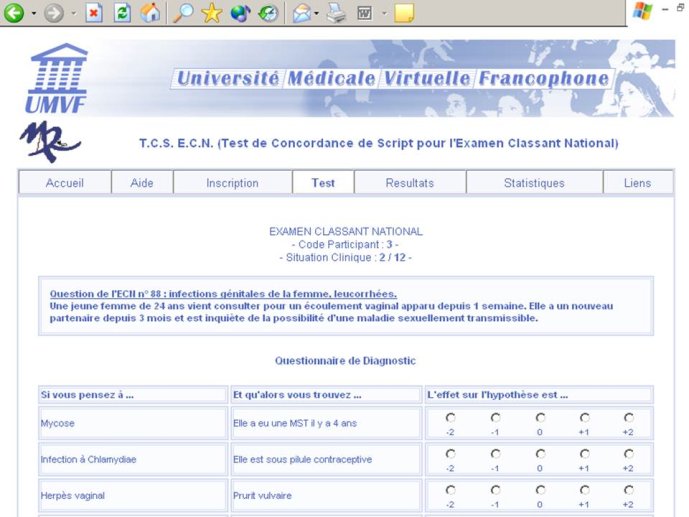Click the 'Prurit vulvaire' cell
This screenshot has width=689, height=517.
[x=326, y=495]
